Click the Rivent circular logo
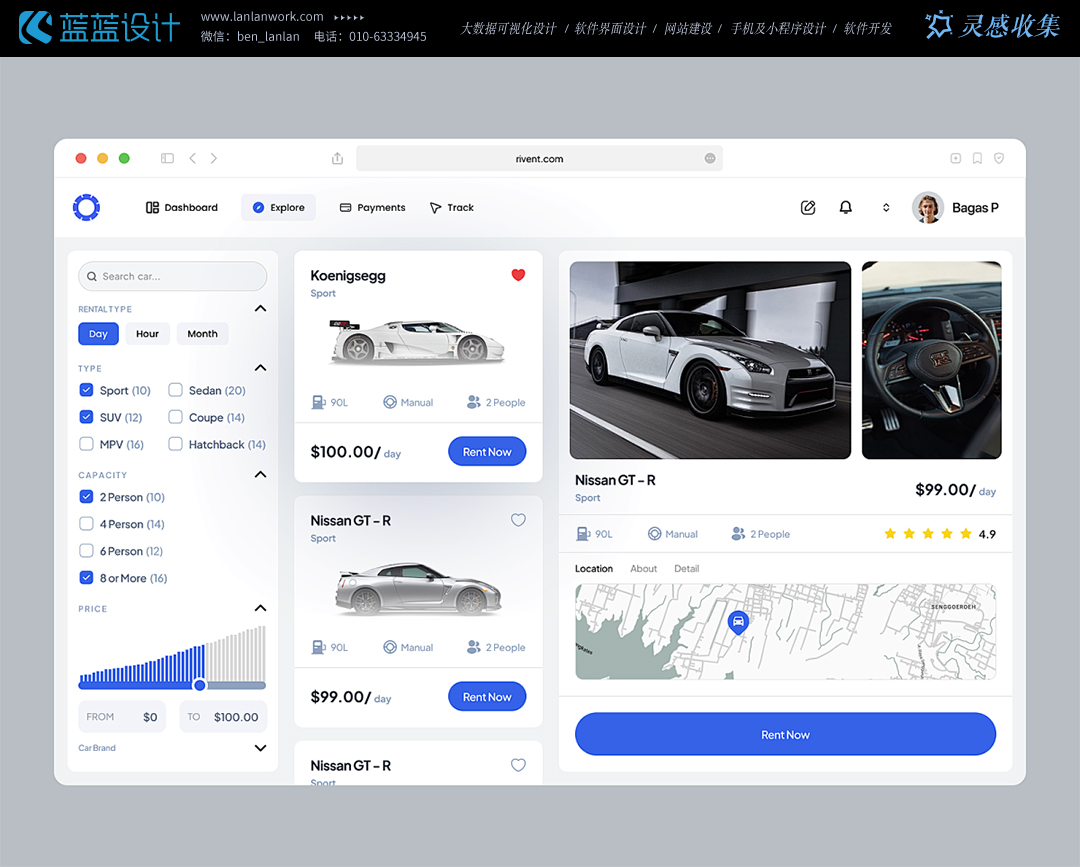The width and height of the screenshot is (1080, 867). tap(87, 207)
